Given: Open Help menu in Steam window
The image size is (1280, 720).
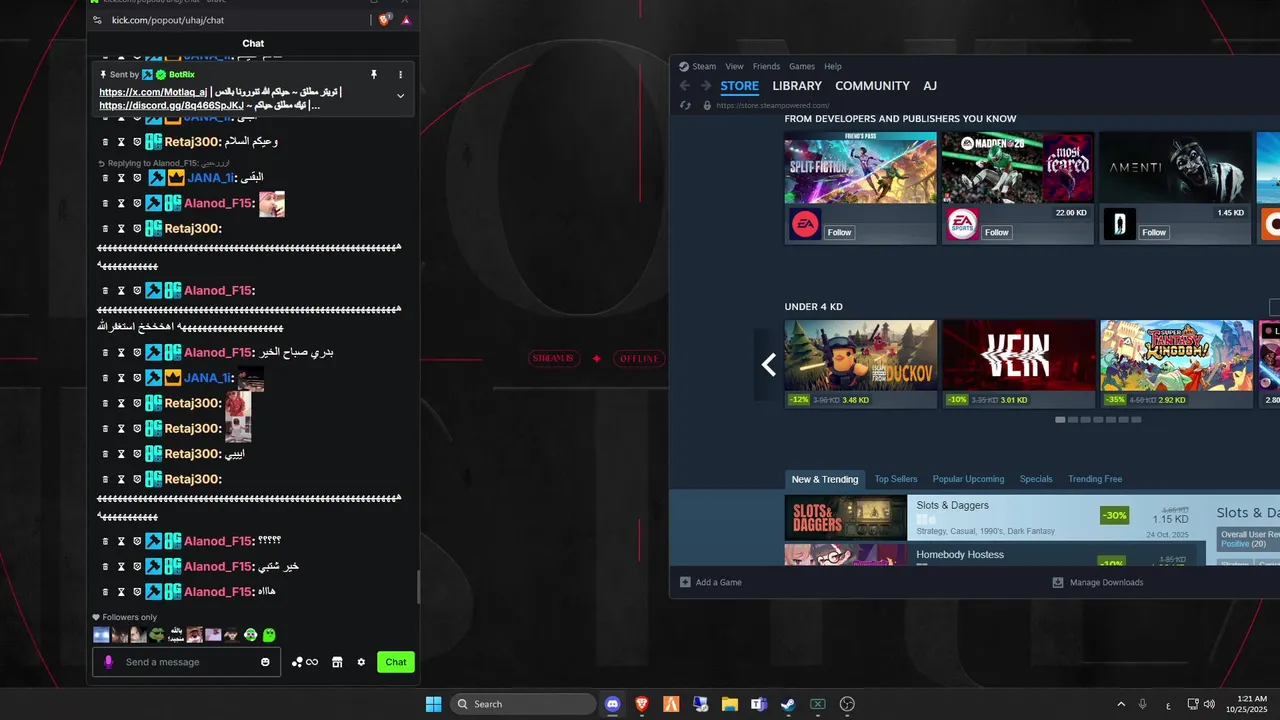Looking at the screenshot, I should pos(833,67).
